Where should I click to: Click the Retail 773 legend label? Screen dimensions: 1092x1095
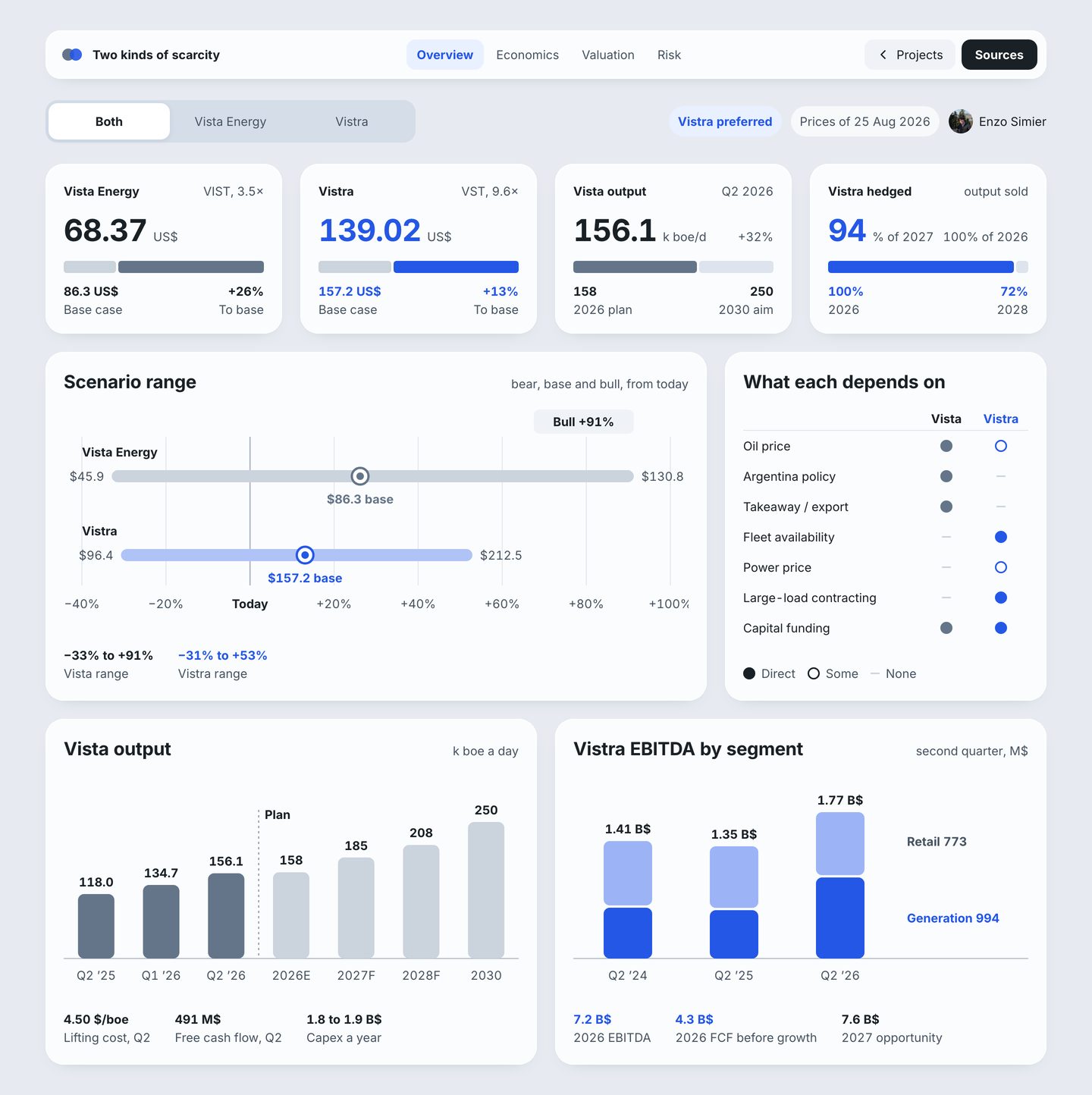pos(937,842)
